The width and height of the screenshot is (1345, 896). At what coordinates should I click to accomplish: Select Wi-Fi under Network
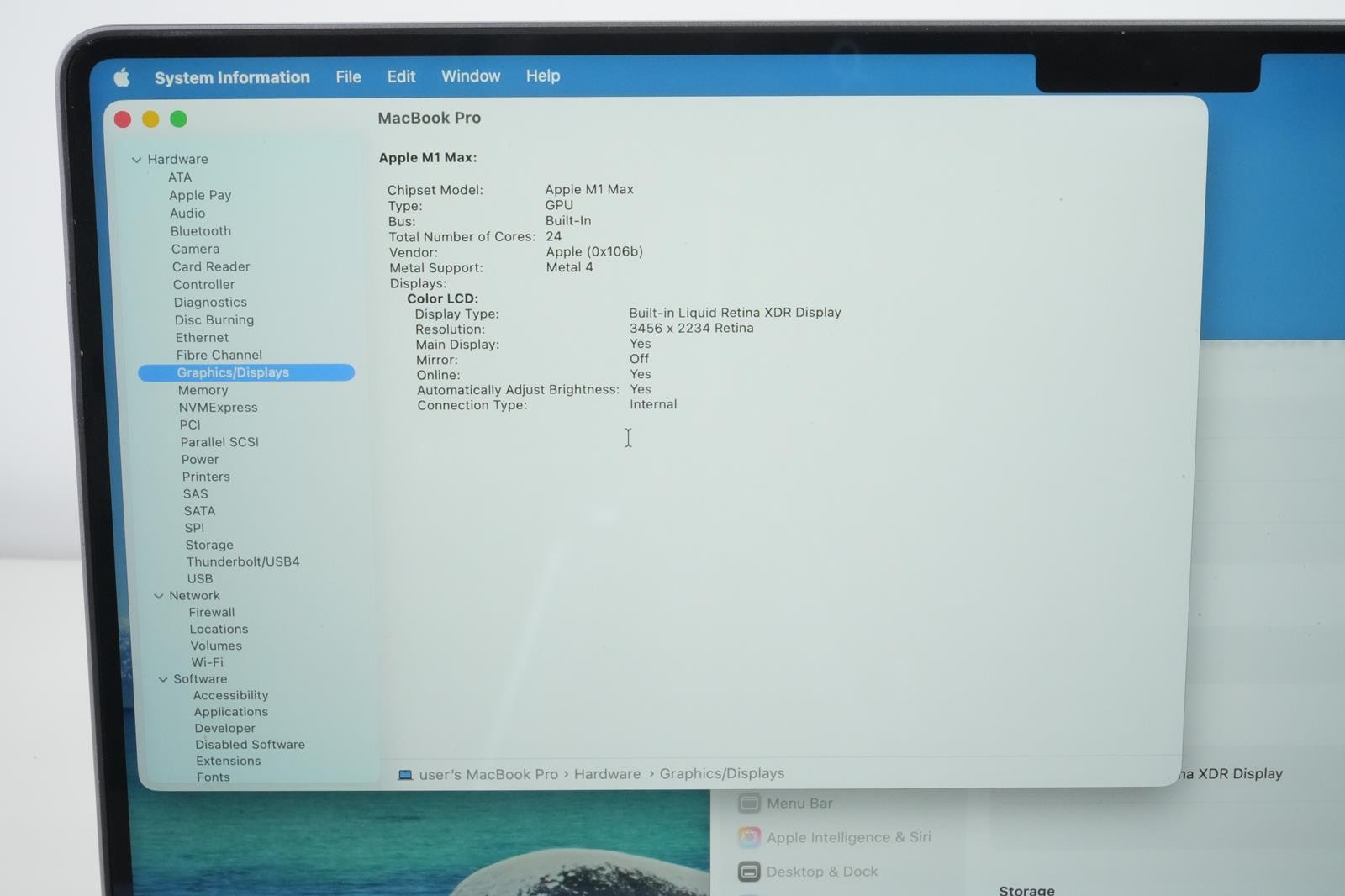pyautogui.click(x=207, y=662)
